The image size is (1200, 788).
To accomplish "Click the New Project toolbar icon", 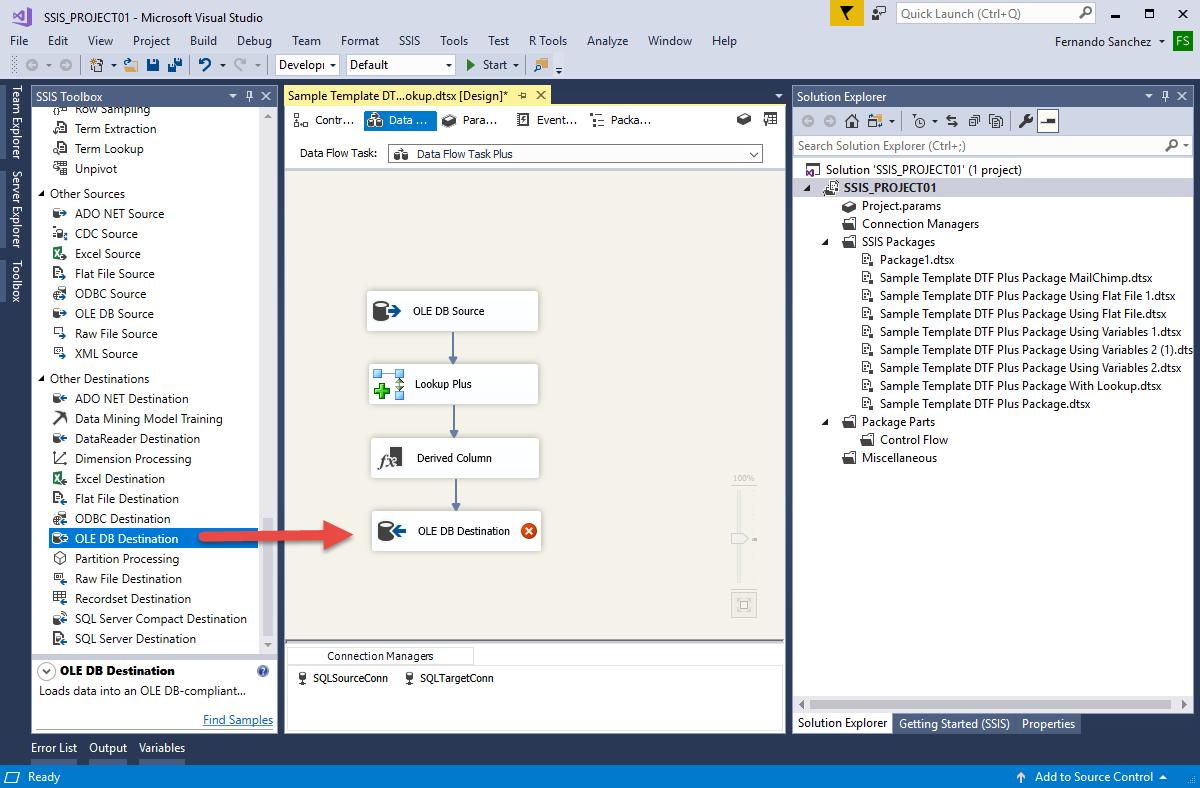I will [x=97, y=65].
